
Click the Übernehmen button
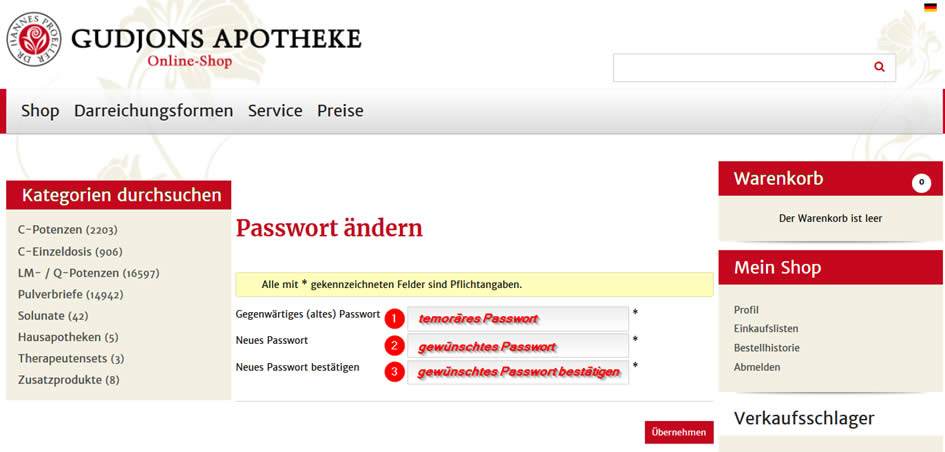tap(679, 432)
